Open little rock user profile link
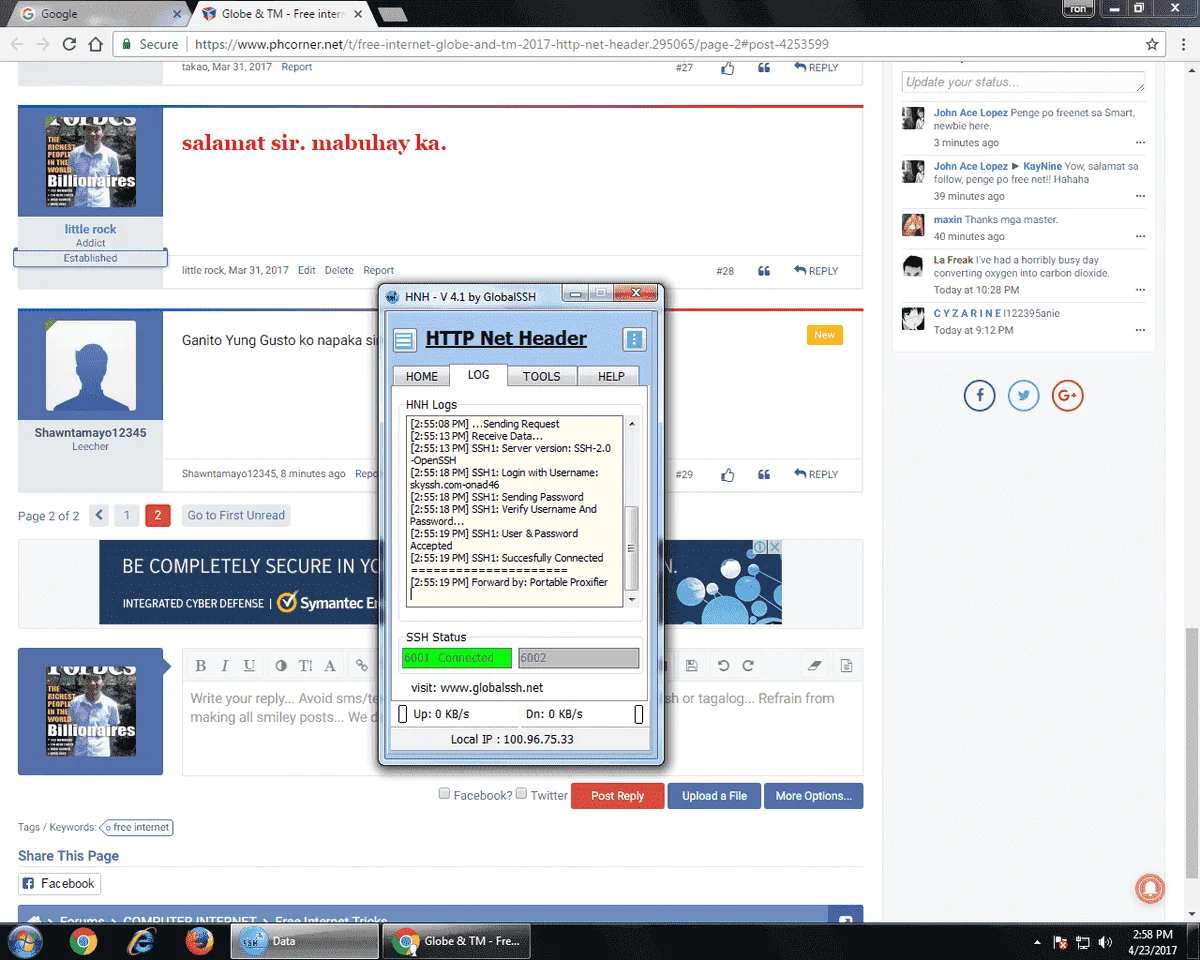Image resolution: width=1200 pixels, height=960 pixels. click(x=90, y=229)
